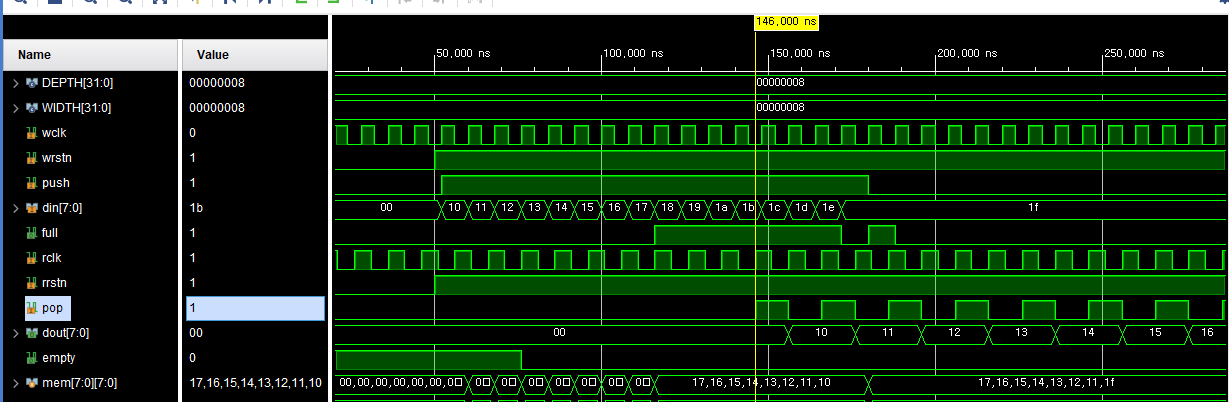Click the Value column header
Viewport: 1229px width, 402px height.
[255, 55]
